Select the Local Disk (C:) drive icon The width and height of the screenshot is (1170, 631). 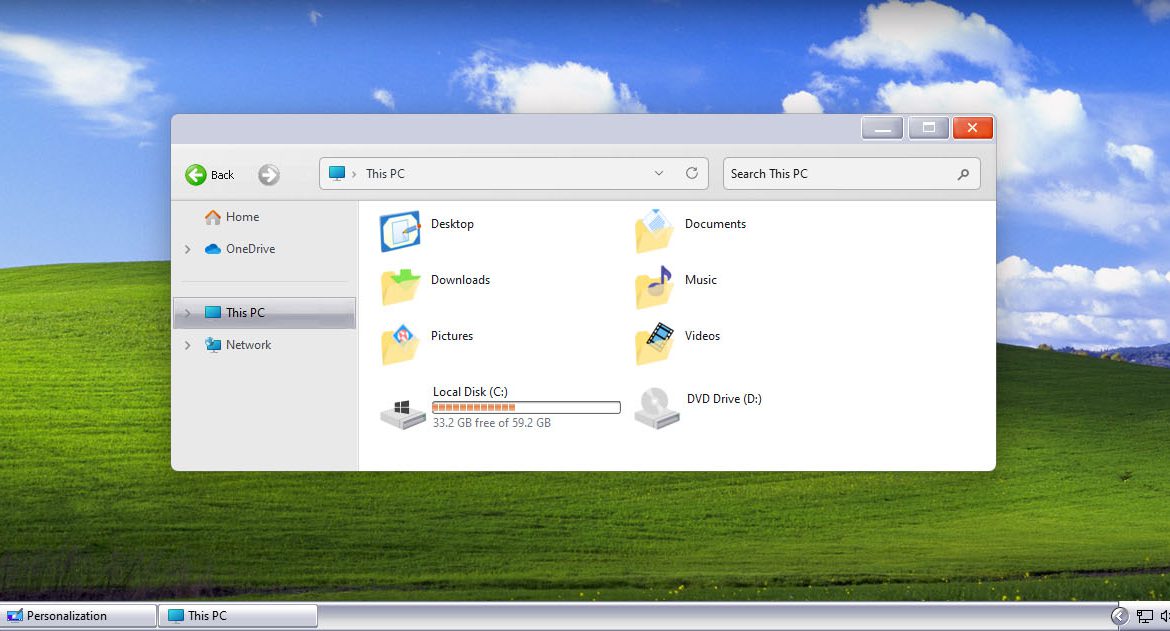(x=403, y=414)
